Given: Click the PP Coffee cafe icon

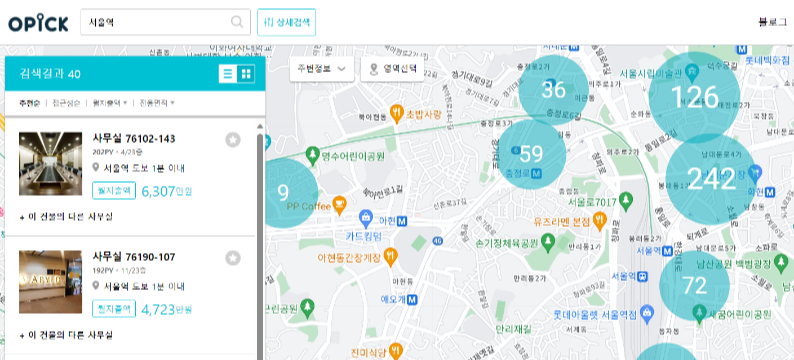Looking at the screenshot, I should point(339,205).
